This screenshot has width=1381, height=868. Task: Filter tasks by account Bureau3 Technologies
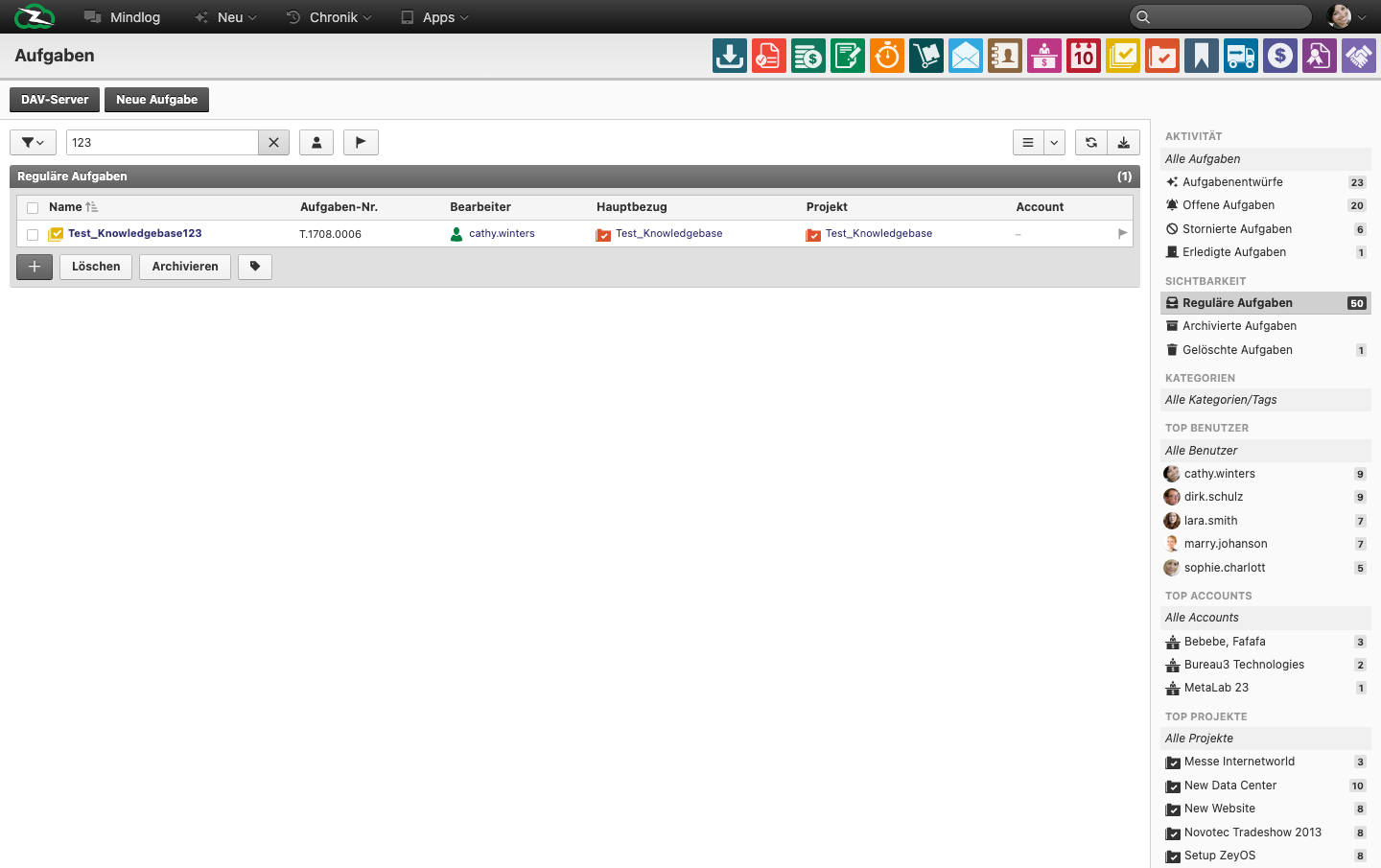[x=1265, y=665]
